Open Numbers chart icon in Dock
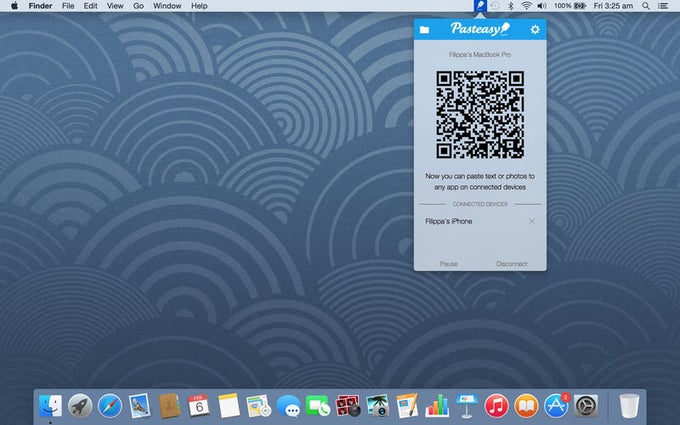 coord(437,406)
